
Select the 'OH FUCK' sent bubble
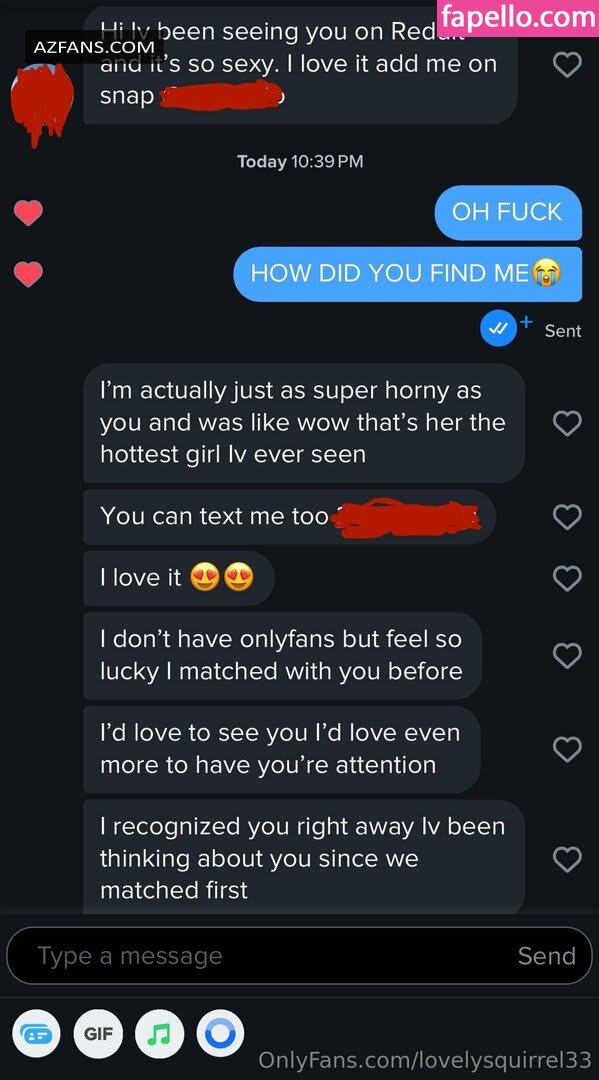(508, 212)
